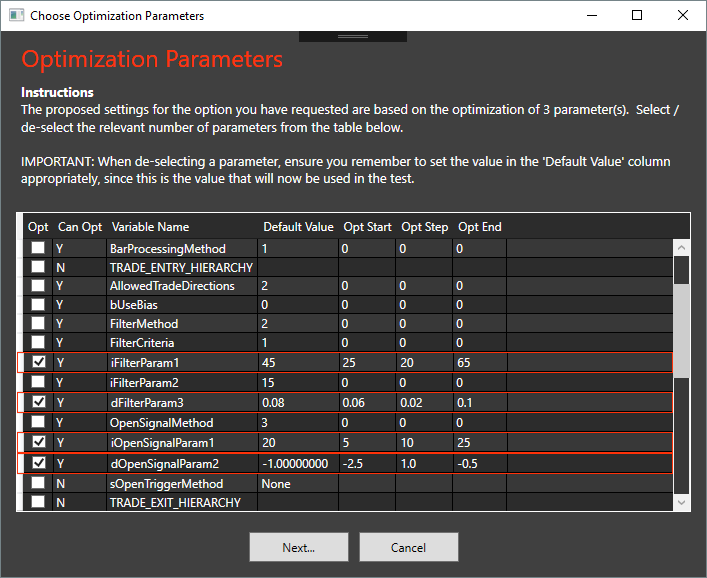This screenshot has height=578, width=707.
Task: Tick the FilterCriteria checkbox
Action: click(x=38, y=342)
